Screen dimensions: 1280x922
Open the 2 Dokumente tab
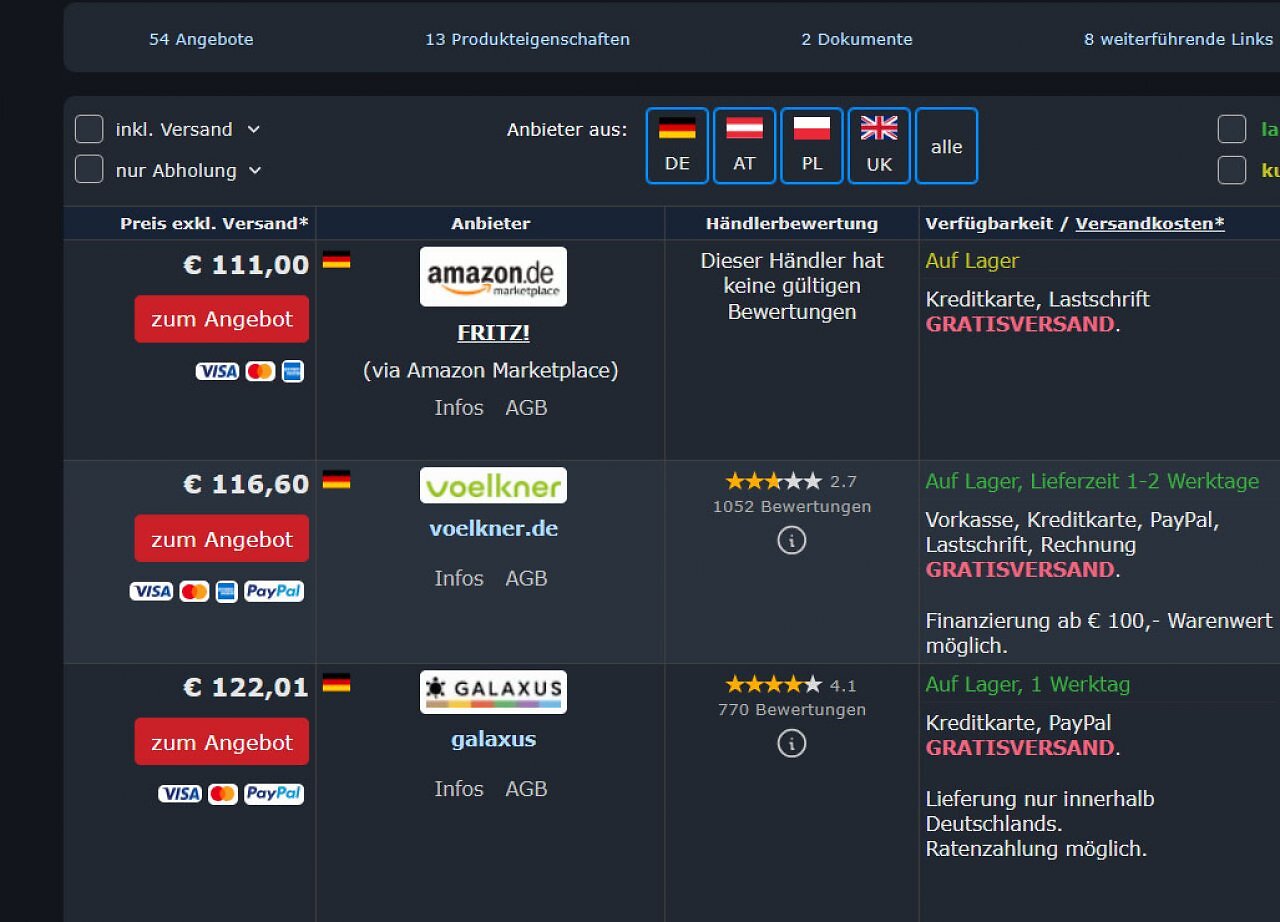coord(857,39)
